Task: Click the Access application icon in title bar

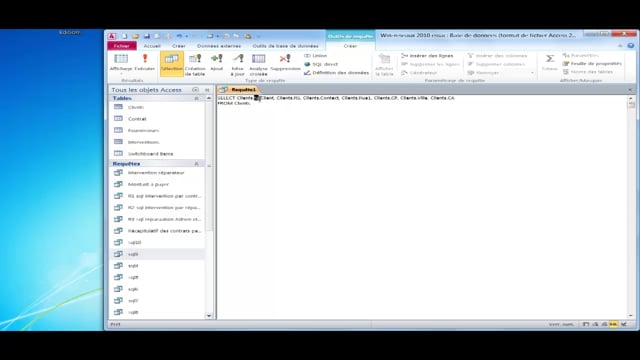Action: [111, 36]
